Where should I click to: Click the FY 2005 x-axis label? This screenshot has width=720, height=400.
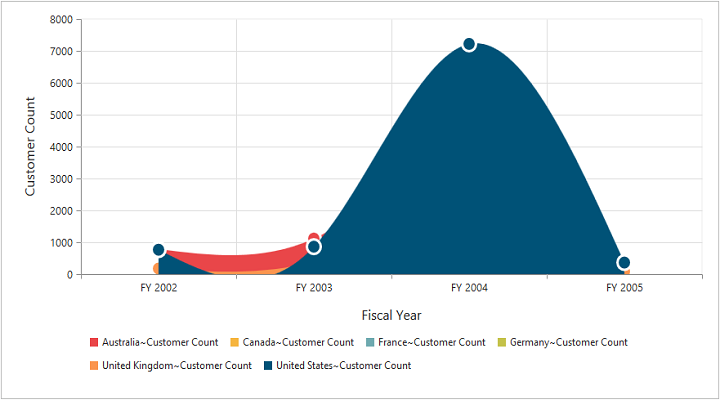[x=624, y=288]
